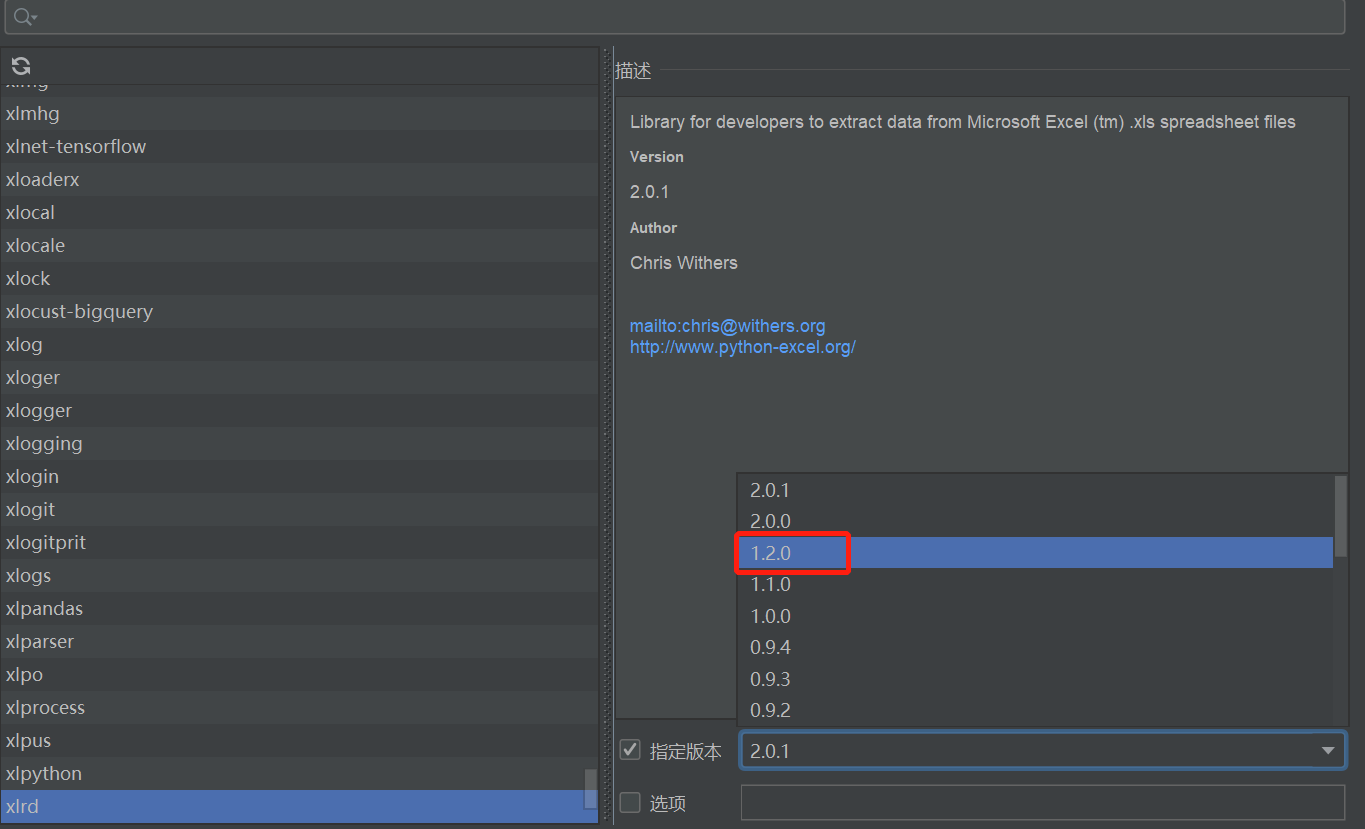The height and width of the screenshot is (829, 1365).
Task: Select xlpus package
Action: [x=299, y=740]
